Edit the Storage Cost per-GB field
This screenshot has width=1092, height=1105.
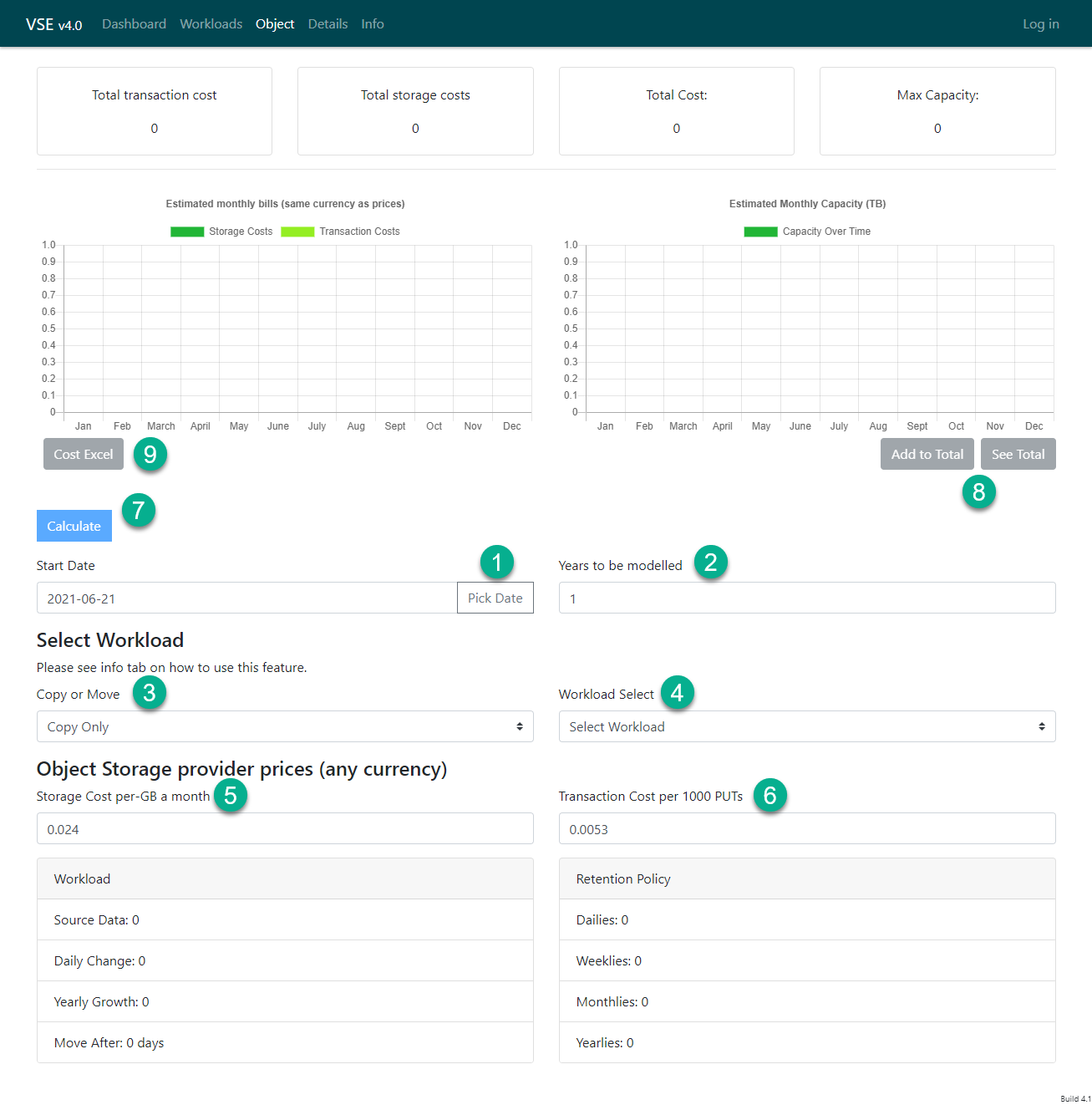[x=284, y=828]
